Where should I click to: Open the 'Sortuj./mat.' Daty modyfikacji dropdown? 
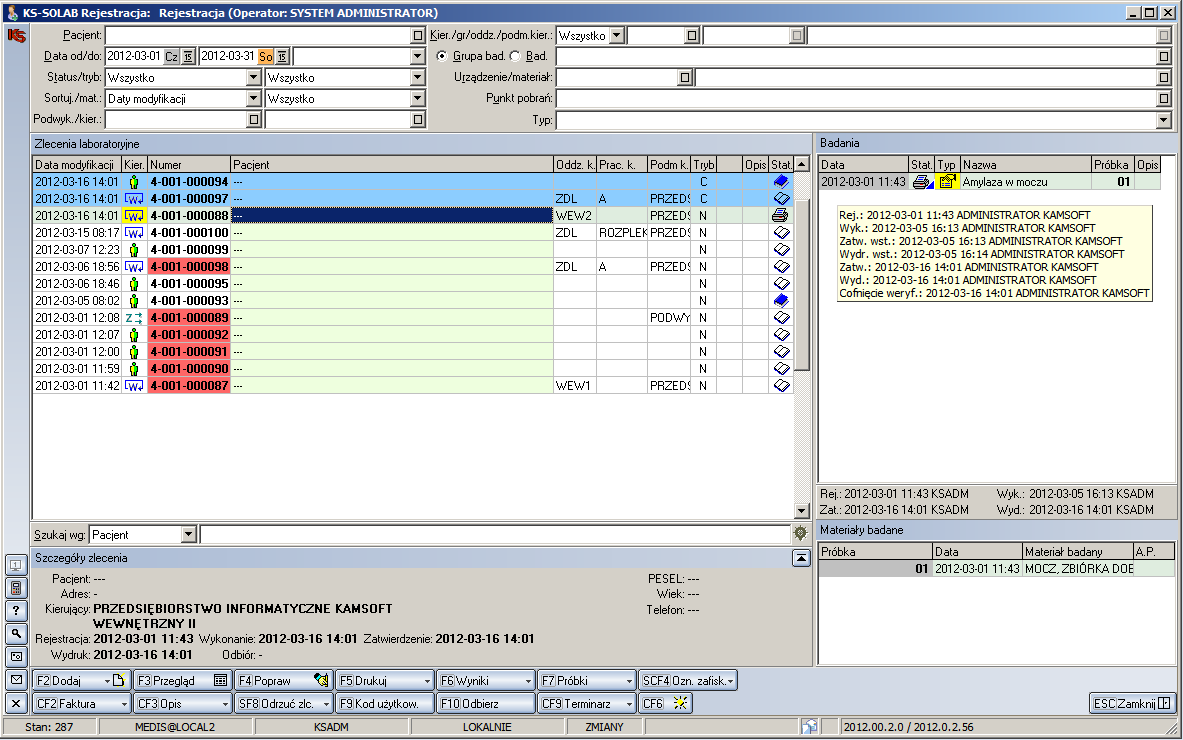(253, 99)
